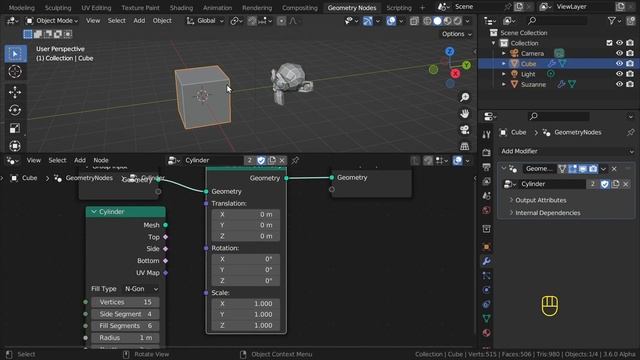Click the blue Z axis gizmo

point(449,51)
